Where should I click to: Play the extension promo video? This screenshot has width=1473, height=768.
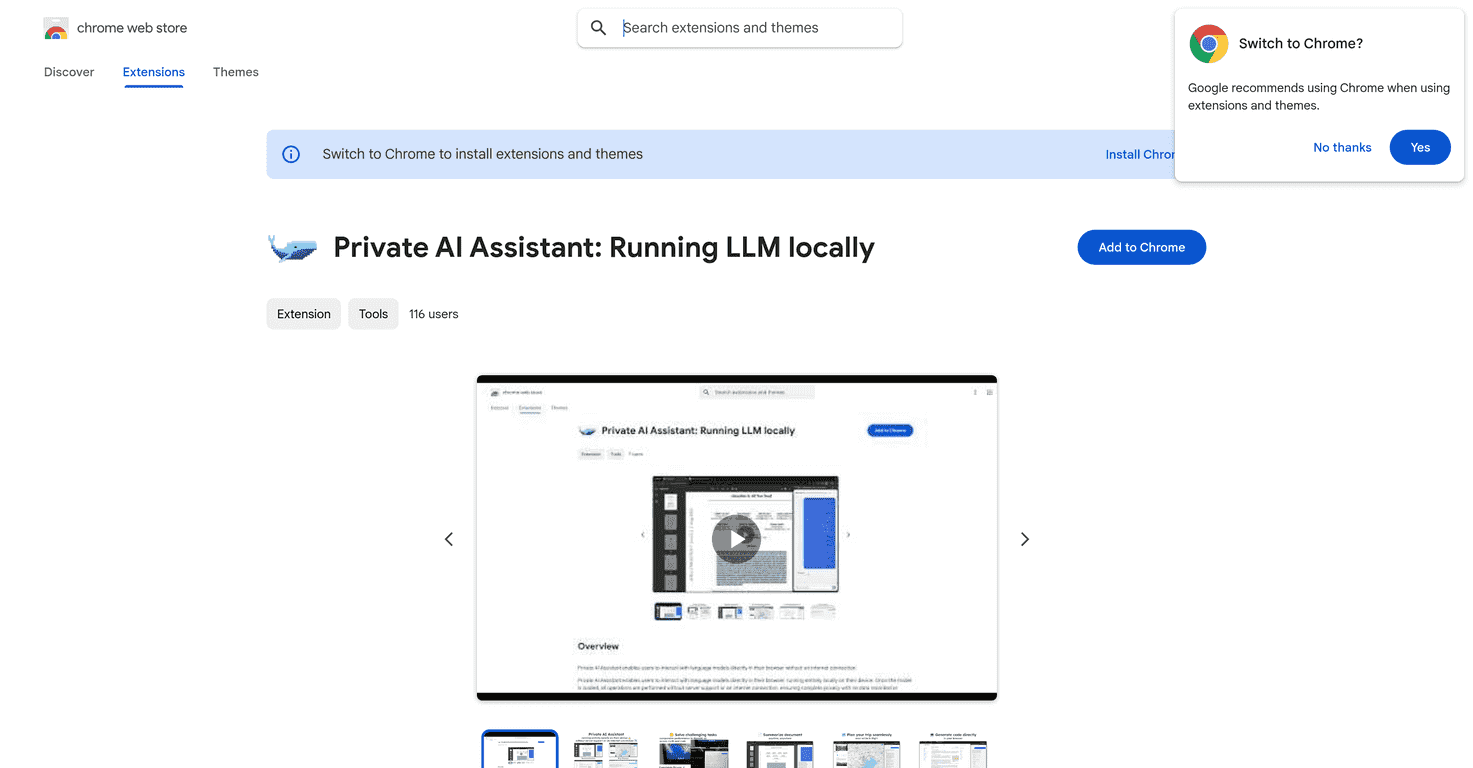tap(736, 538)
